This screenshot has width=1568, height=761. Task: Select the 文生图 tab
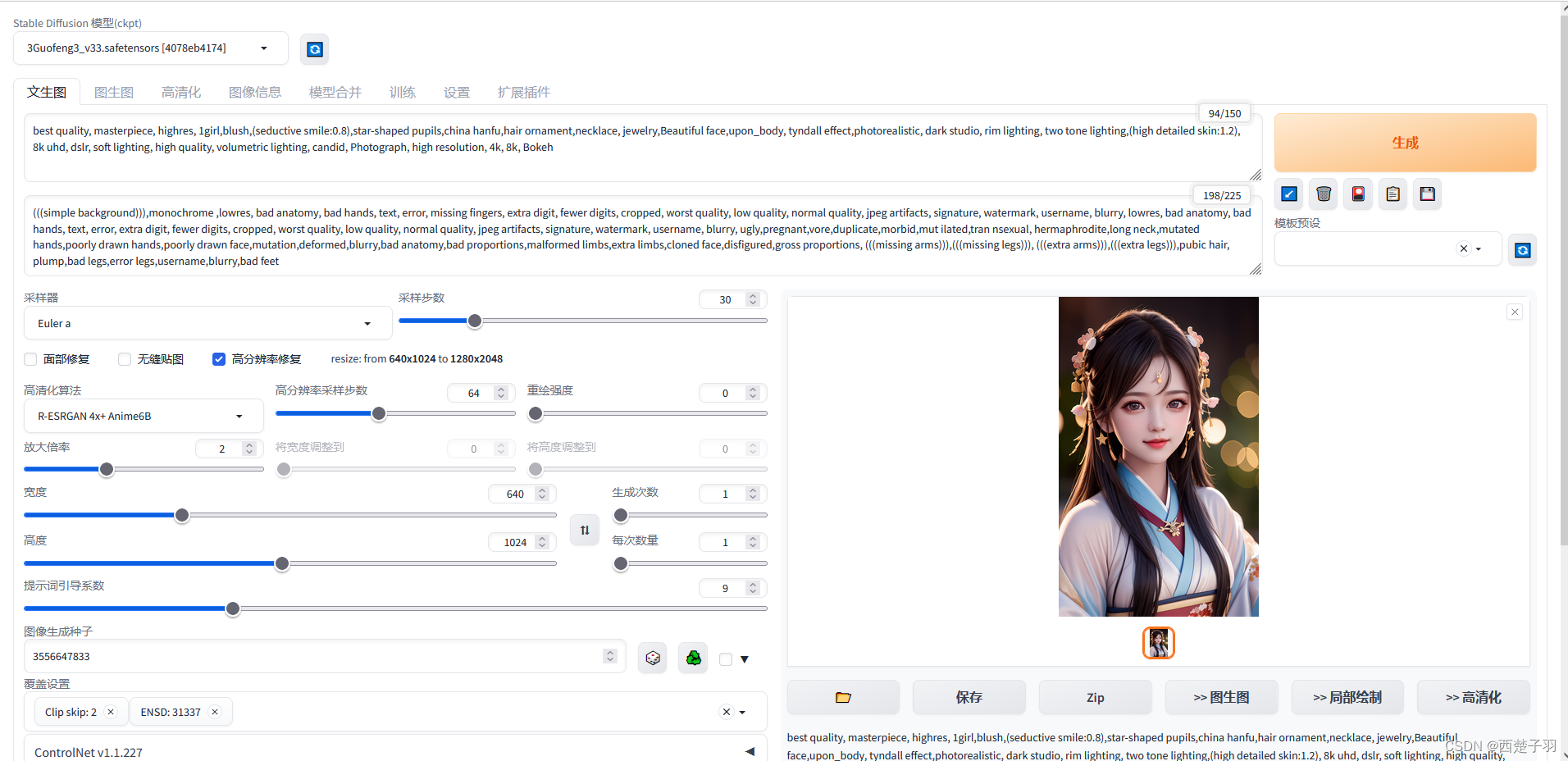coord(47,92)
